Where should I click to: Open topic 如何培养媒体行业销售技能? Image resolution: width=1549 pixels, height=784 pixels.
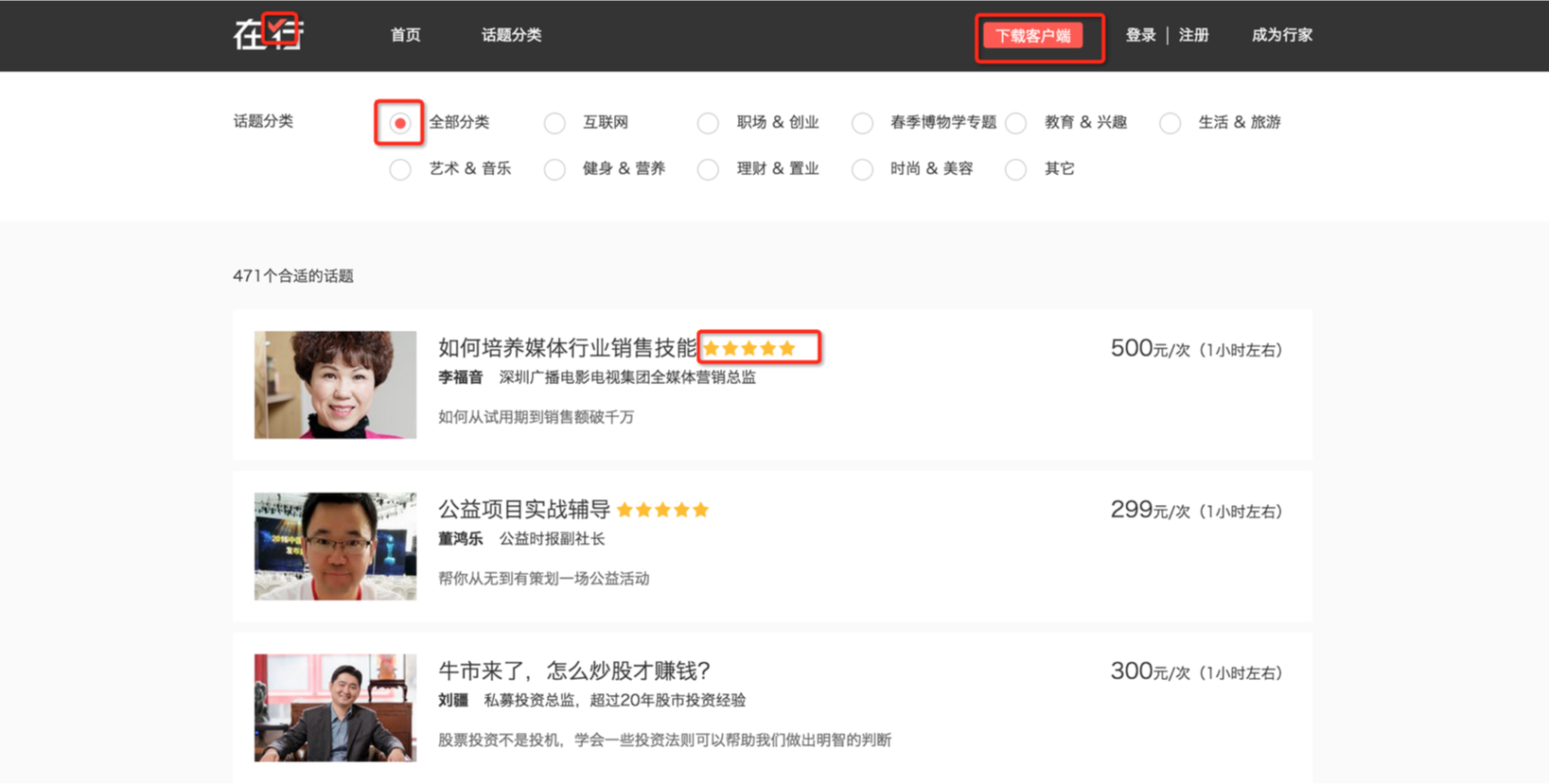(567, 348)
